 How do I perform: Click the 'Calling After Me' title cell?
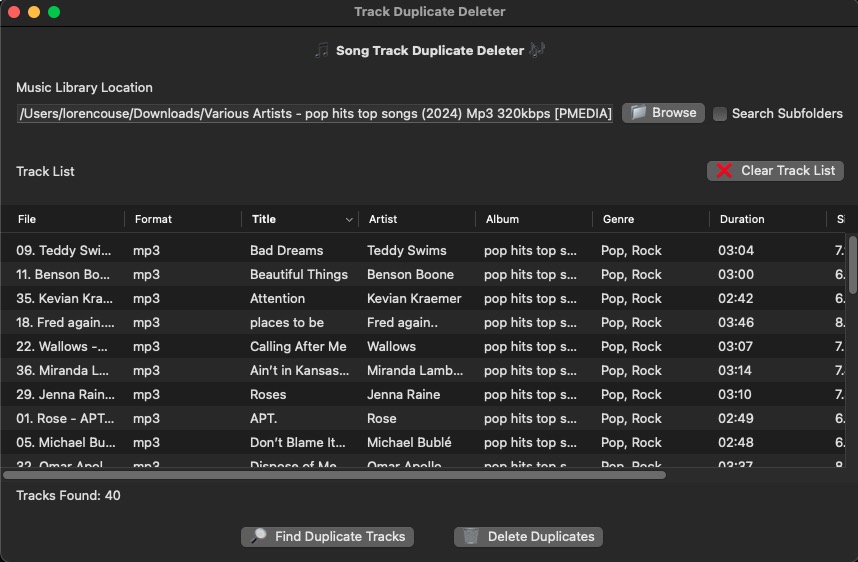click(298, 346)
